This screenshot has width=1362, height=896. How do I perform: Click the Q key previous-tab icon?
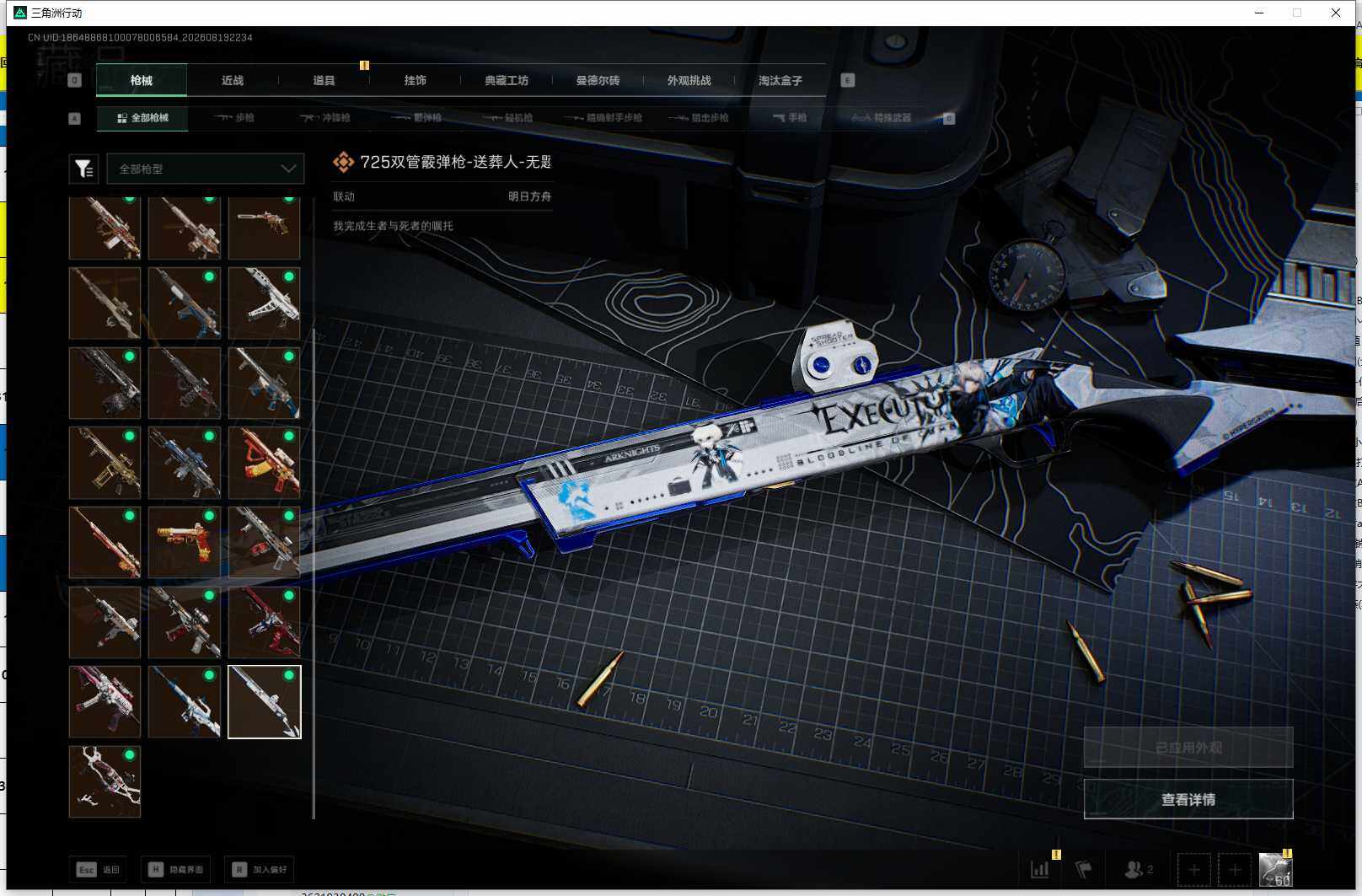(74, 80)
